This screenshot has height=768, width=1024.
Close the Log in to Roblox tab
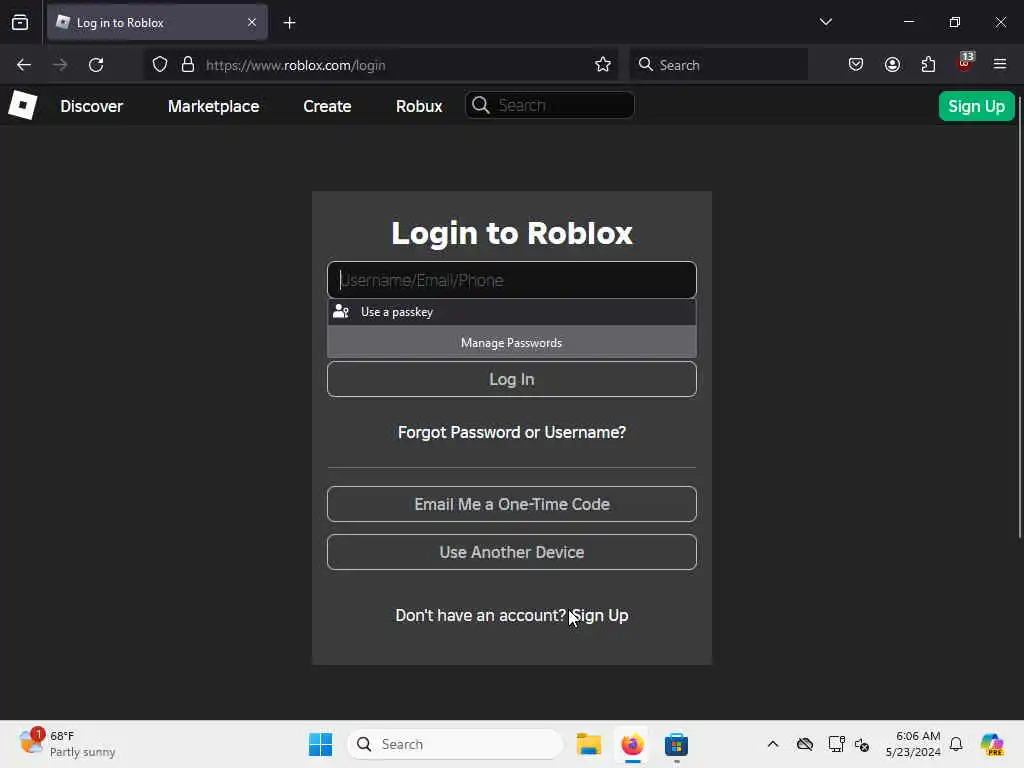252,22
